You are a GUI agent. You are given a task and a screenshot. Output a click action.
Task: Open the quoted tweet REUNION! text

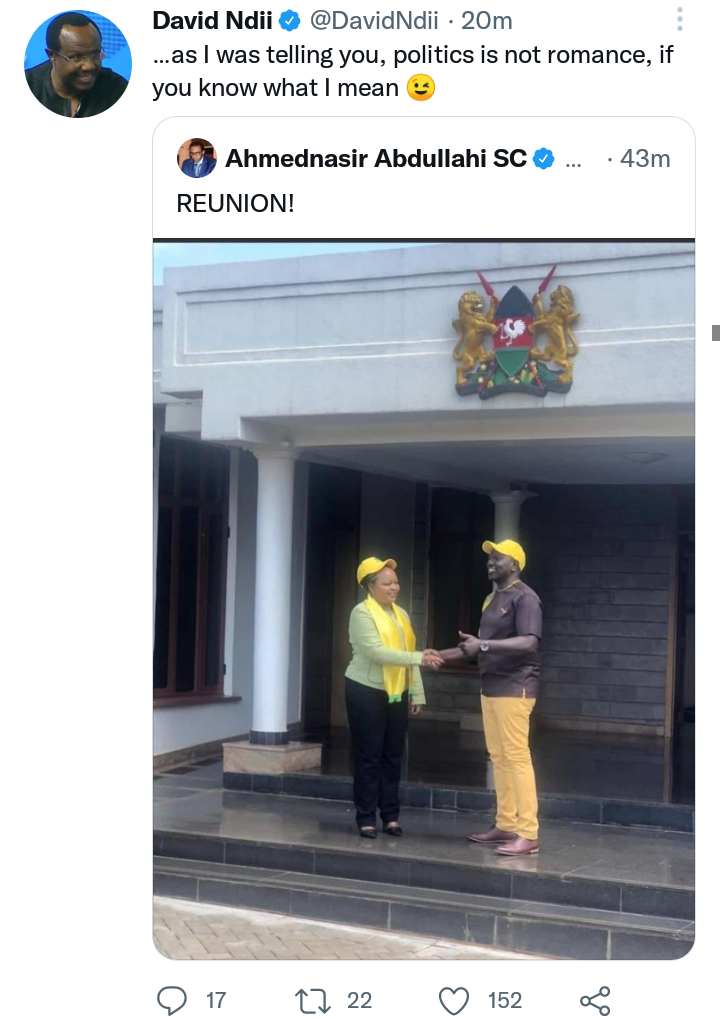(235, 203)
